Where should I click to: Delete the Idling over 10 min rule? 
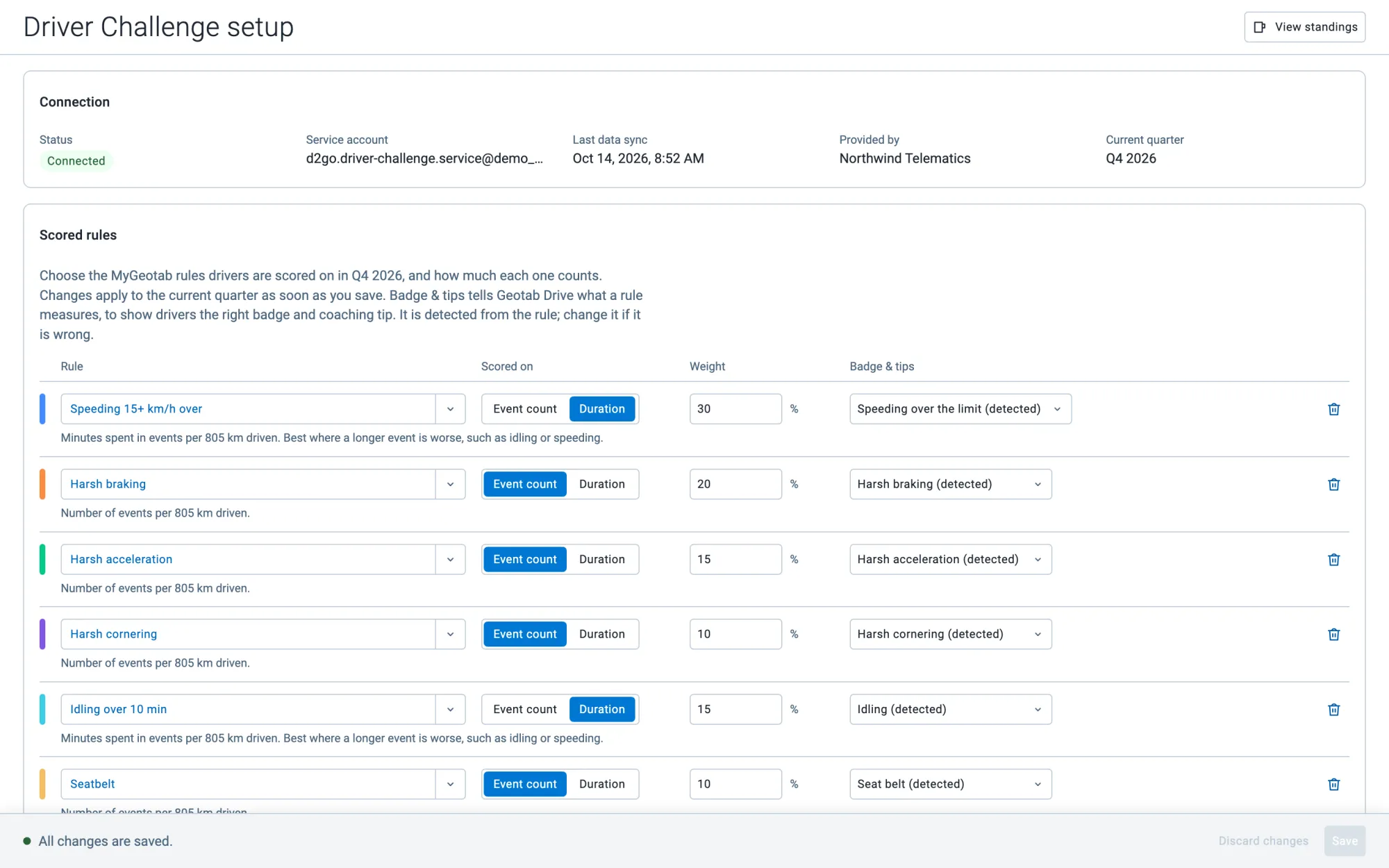1333,709
